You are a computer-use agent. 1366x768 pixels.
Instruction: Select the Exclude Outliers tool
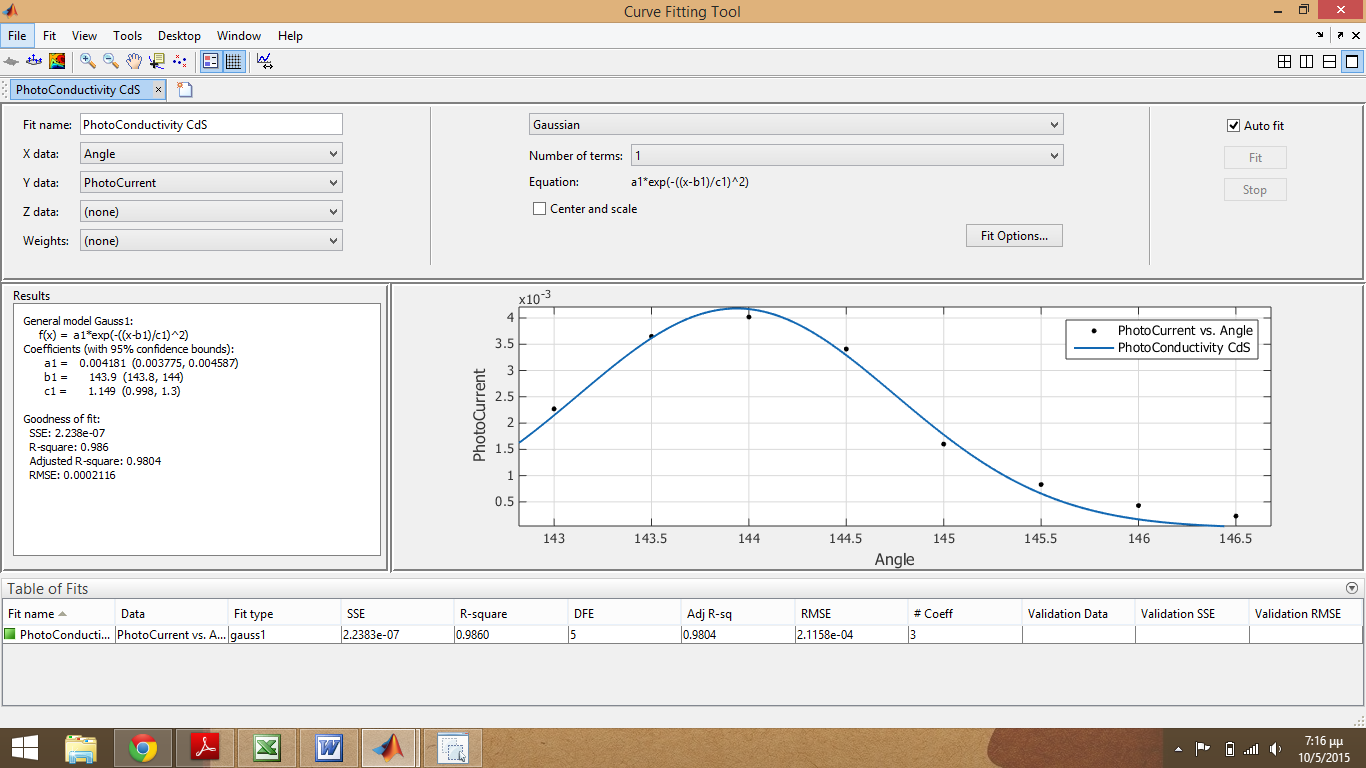click(180, 61)
